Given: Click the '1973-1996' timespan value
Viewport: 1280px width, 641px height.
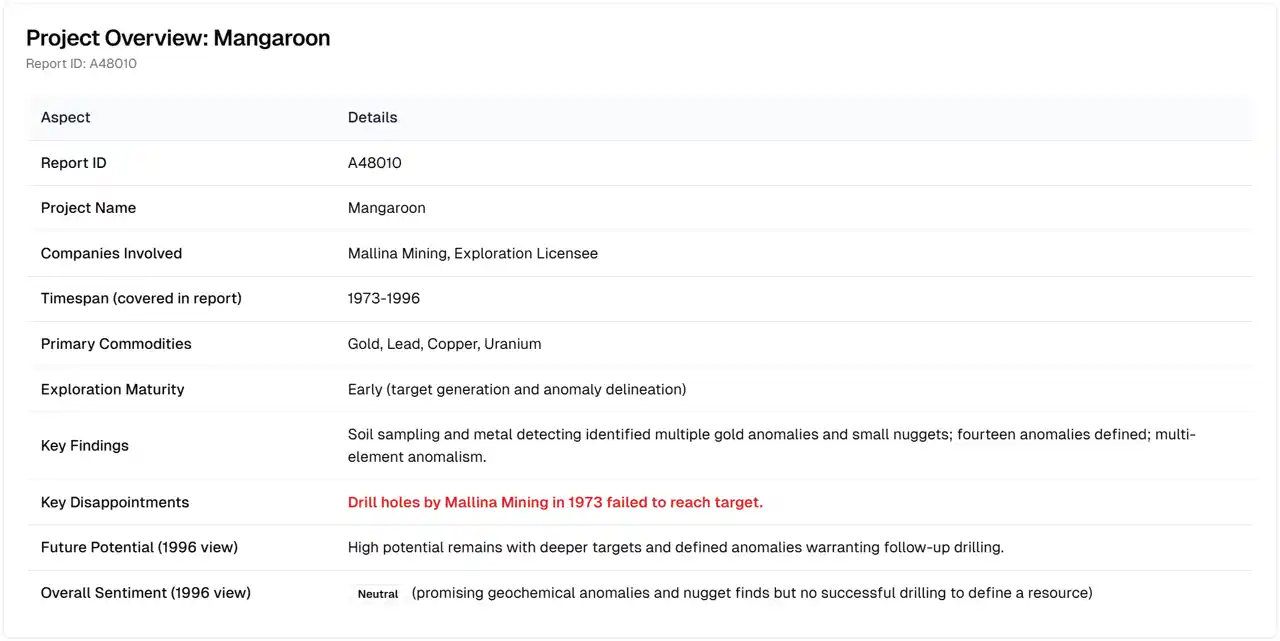Looking at the screenshot, I should pos(384,299).
